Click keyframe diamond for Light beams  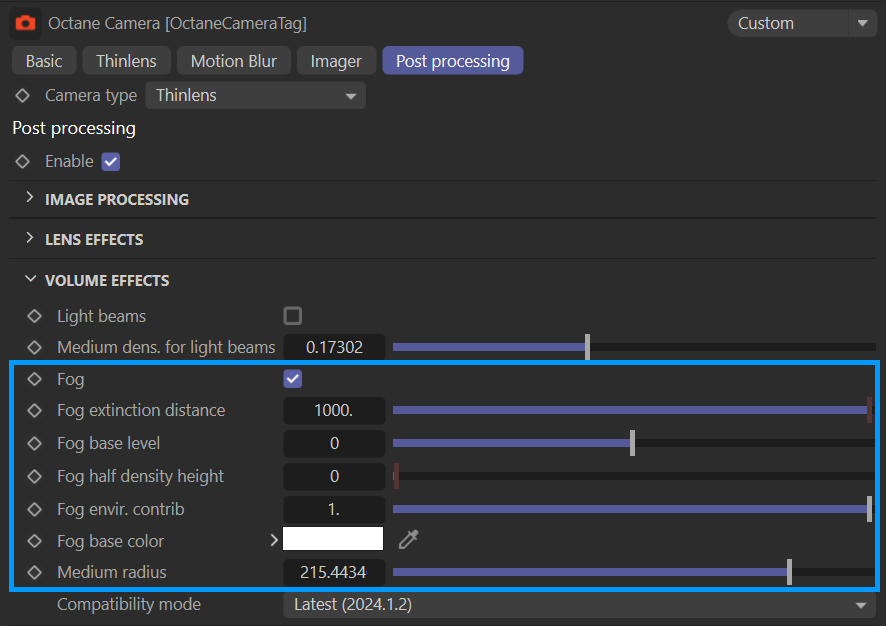tap(35, 316)
